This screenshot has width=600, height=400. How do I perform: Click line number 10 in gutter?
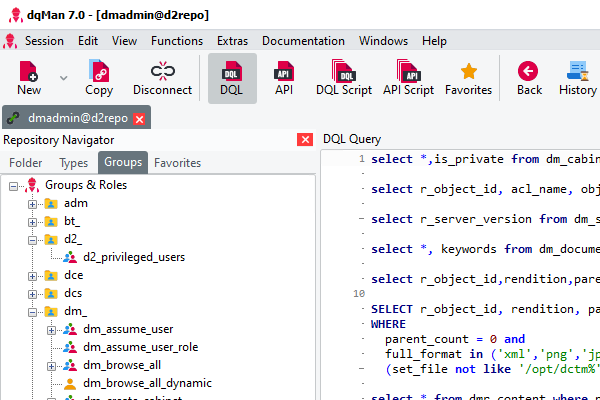click(x=359, y=294)
